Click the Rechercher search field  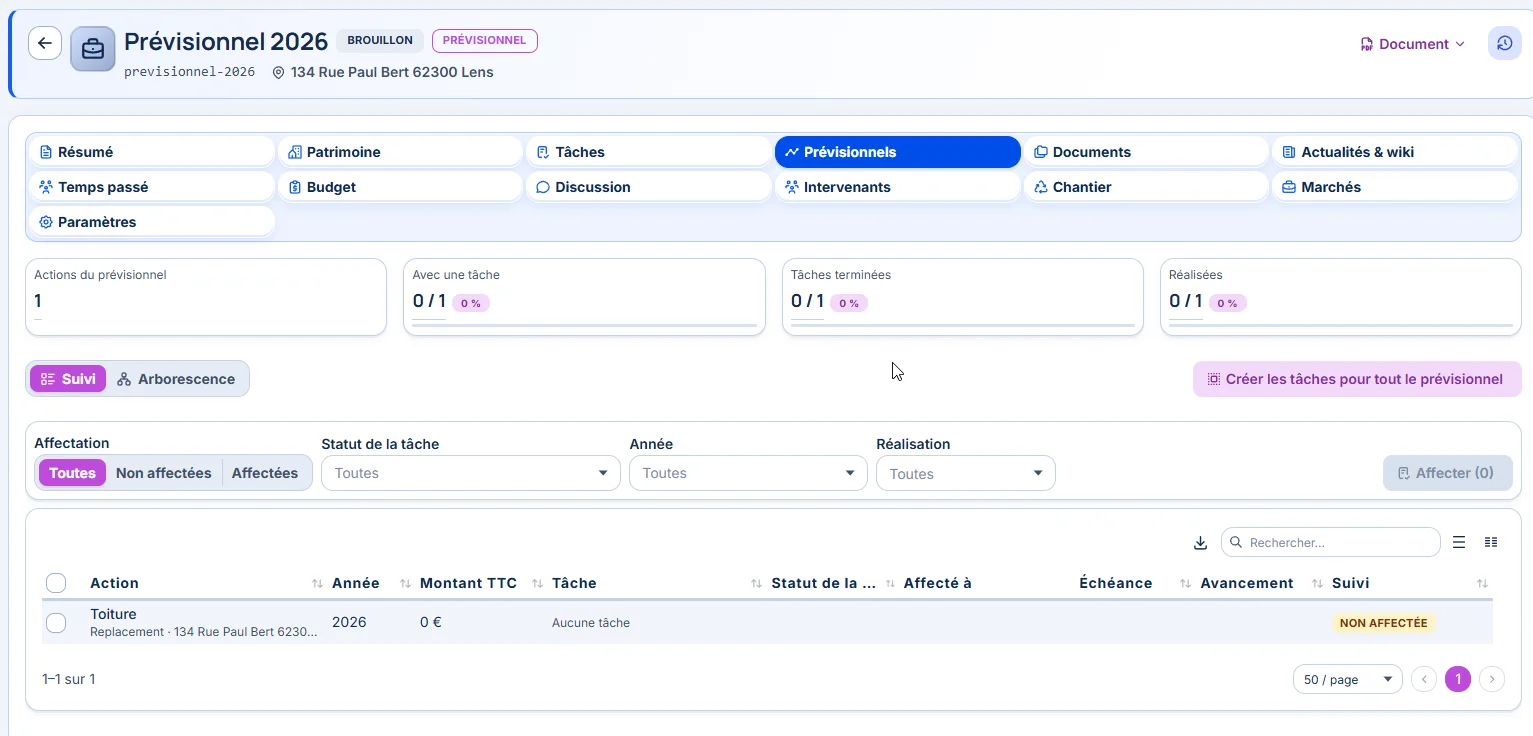(1331, 542)
